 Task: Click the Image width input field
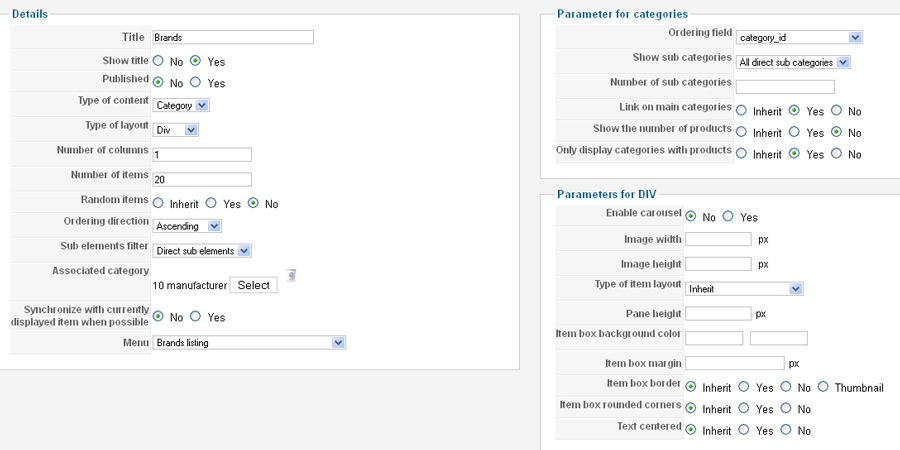(x=718, y=239)
